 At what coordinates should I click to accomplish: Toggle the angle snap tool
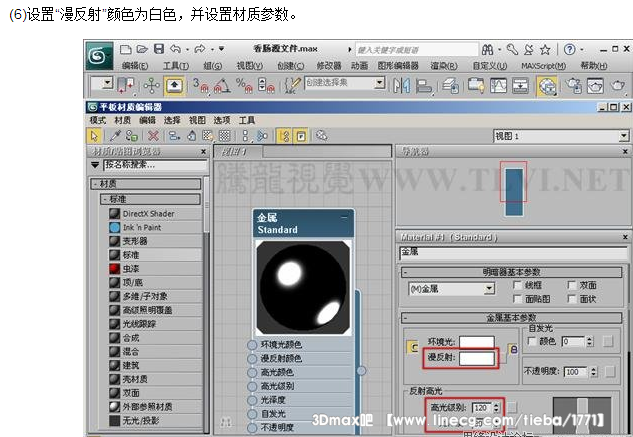(x=222, y=85)
